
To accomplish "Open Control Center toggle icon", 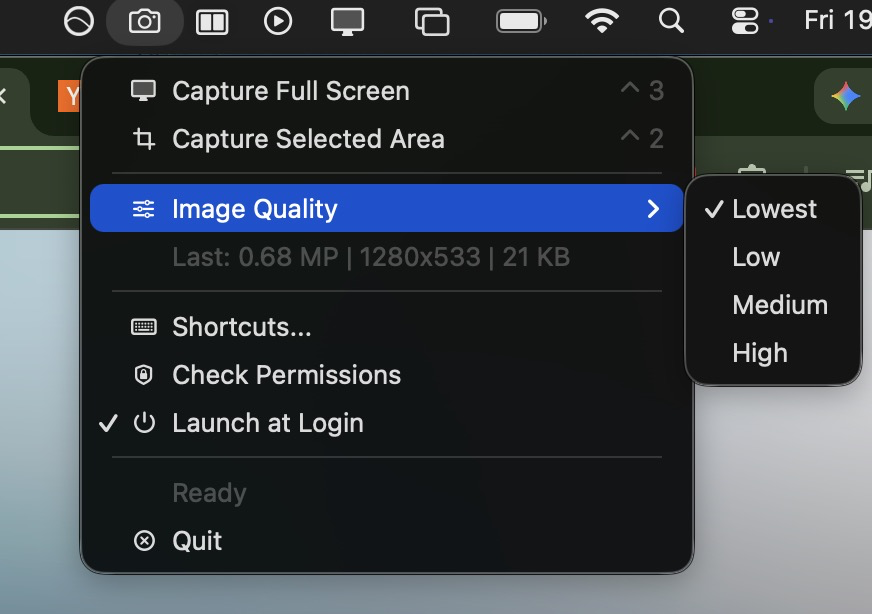I will 745,22.
